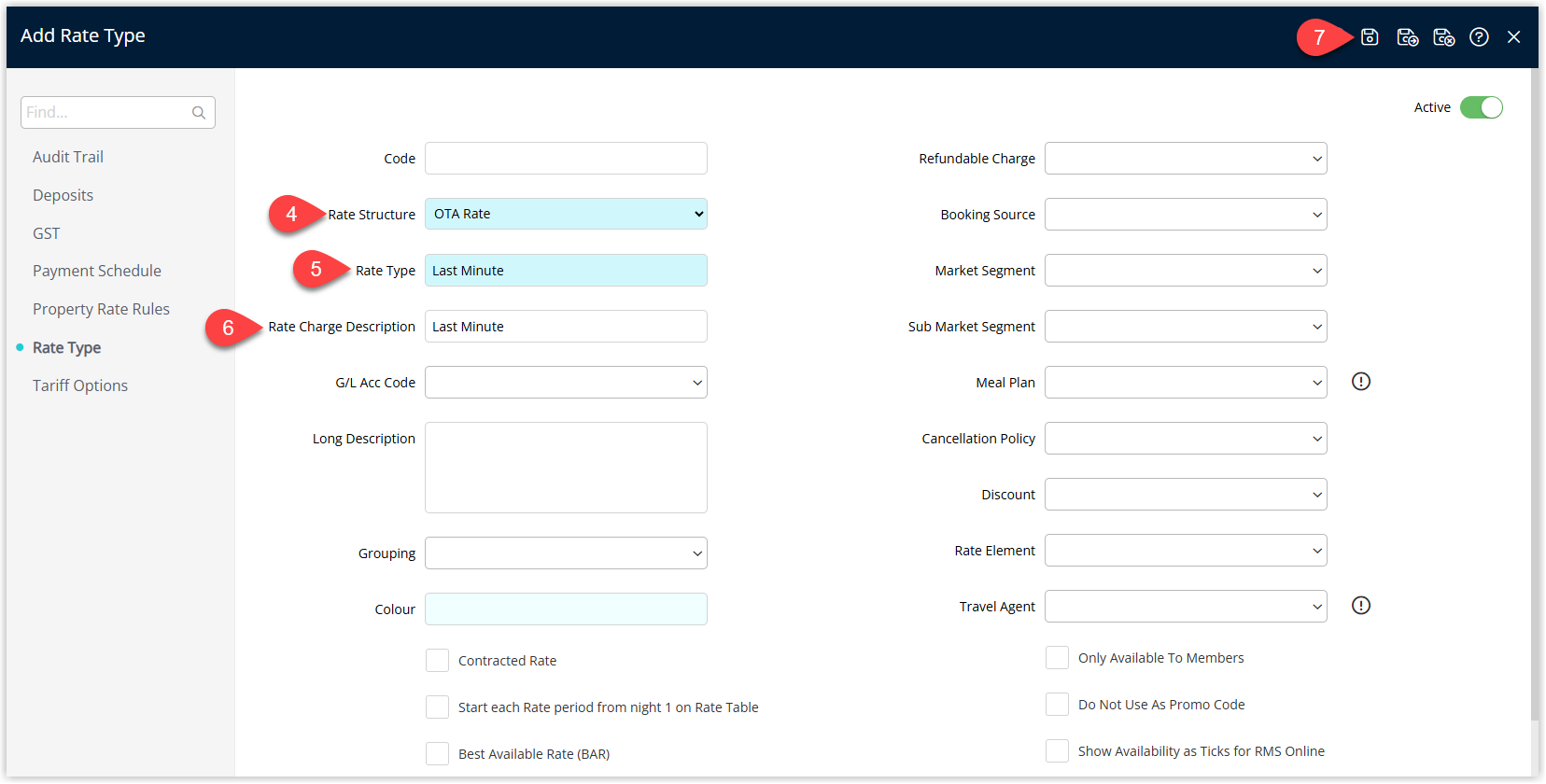Screen dimensions: 1546x784
Task: Open the Rate Structure dropdown
Action: tap(566, 214)
